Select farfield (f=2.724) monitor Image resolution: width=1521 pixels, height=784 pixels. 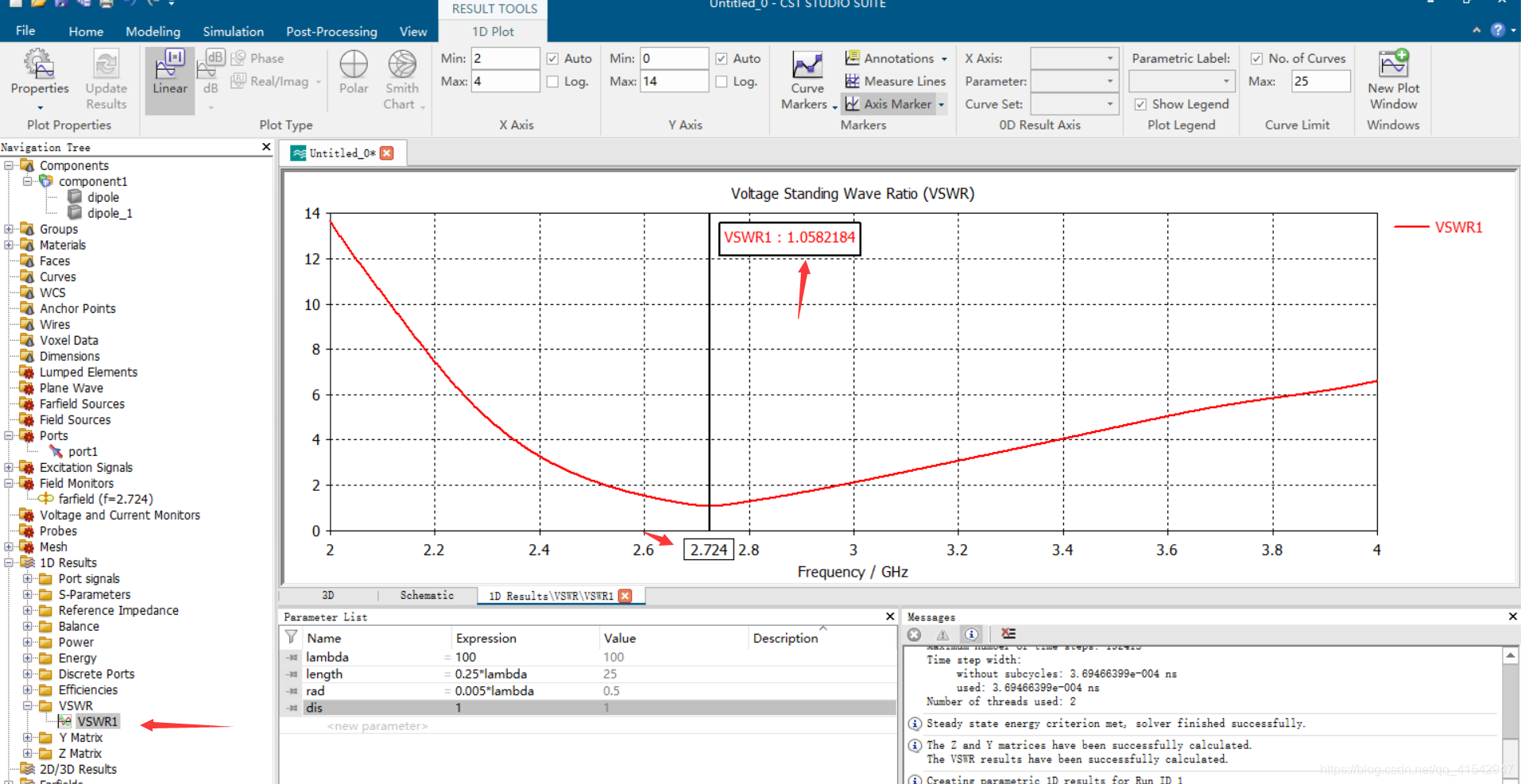coord(105,499)
